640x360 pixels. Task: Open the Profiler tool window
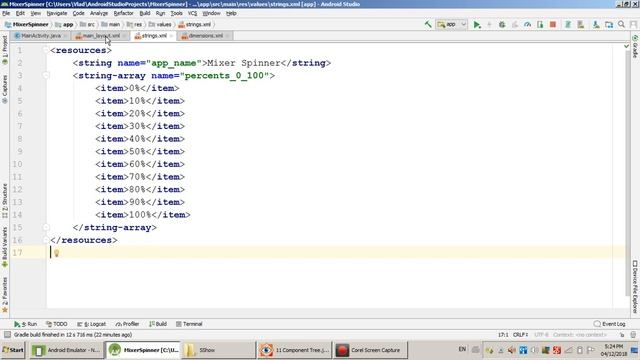[x=127, y=324]
